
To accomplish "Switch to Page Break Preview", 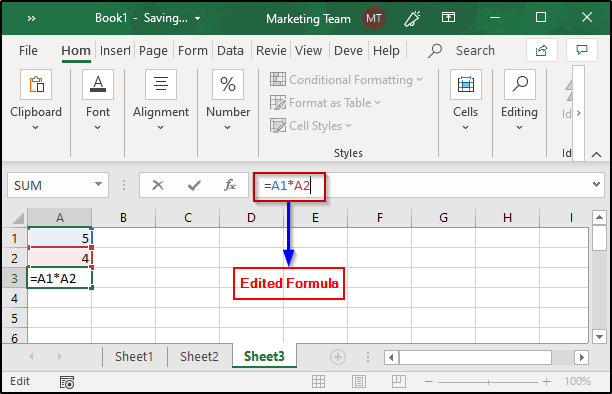I will point(399,382).
